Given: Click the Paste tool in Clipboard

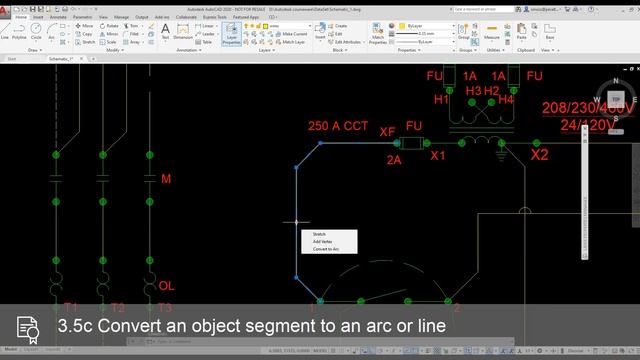Looking at the screenshot, I should pyautogui.click(x=521, y=31).
